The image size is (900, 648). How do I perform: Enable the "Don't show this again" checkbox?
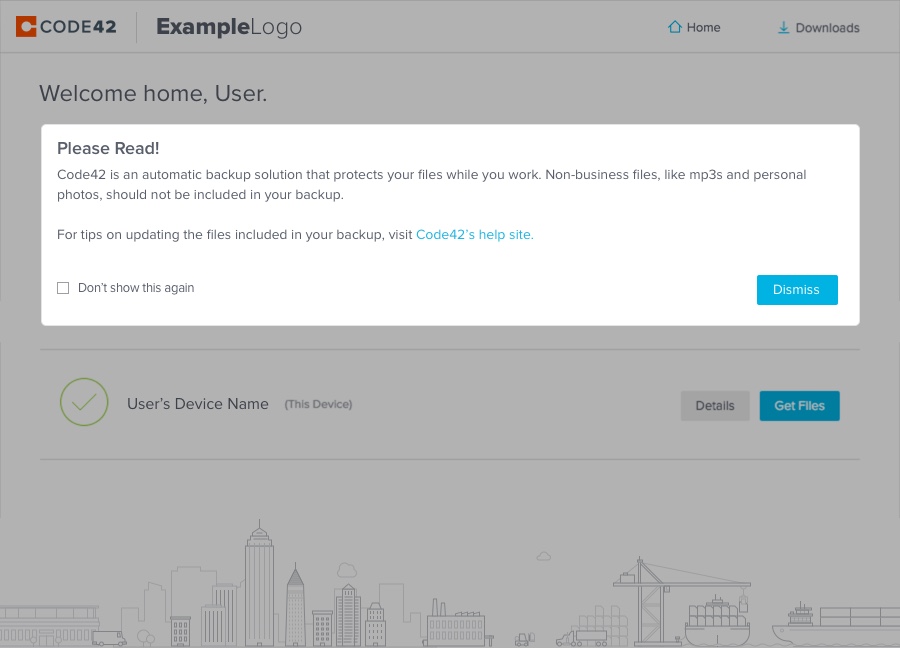tap(63, 287)
